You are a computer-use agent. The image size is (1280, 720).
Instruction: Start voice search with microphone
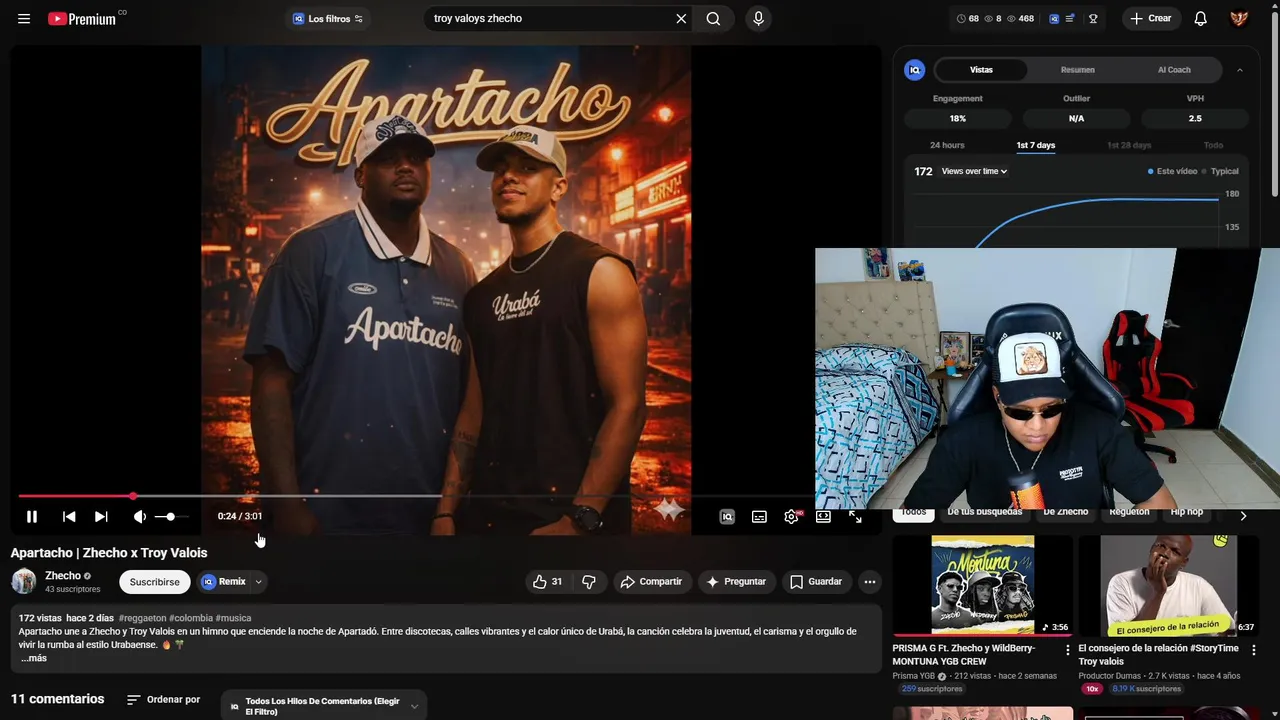click(758, 18)
